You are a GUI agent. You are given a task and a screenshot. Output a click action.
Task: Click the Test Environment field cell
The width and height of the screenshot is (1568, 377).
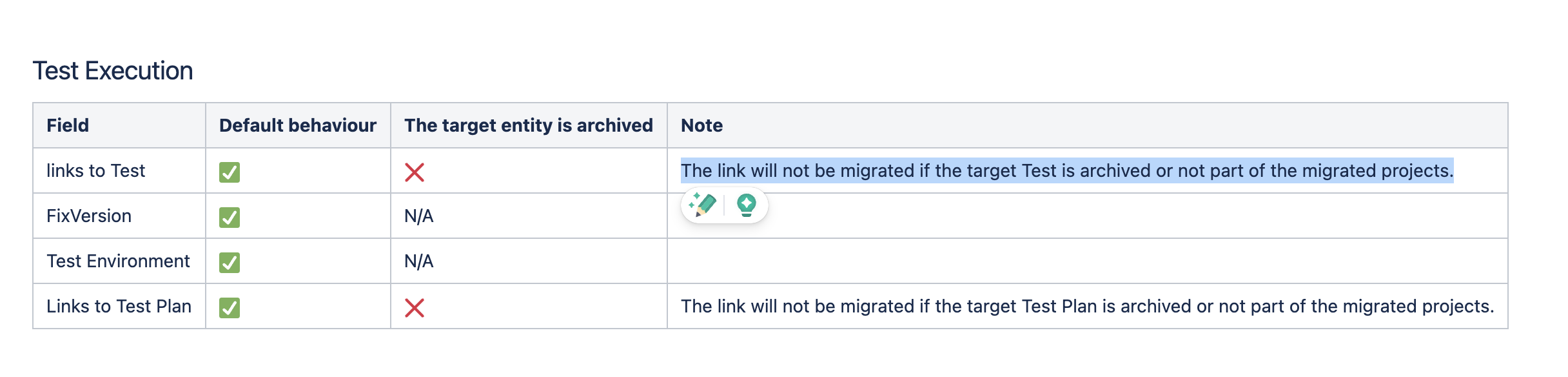(x=118, y=261)
